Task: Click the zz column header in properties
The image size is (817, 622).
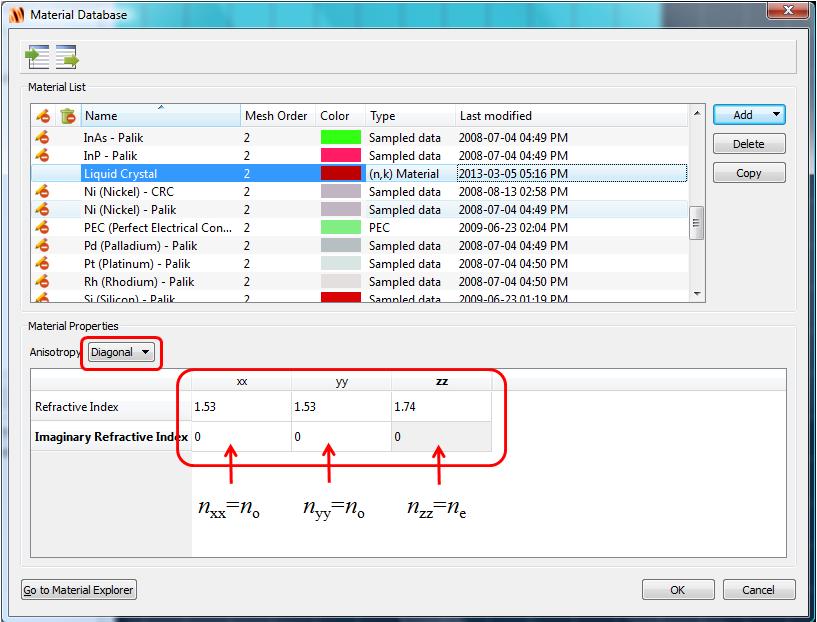Action: pos(441,381)
